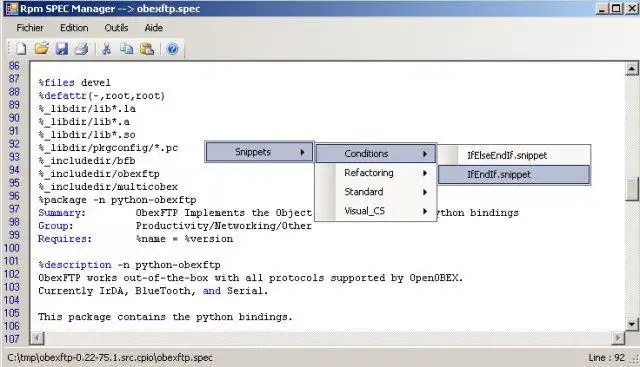This screenshot has height=367, width=640.
Task: Click the '%package -n python-obexftp' line
Action: 117,200
